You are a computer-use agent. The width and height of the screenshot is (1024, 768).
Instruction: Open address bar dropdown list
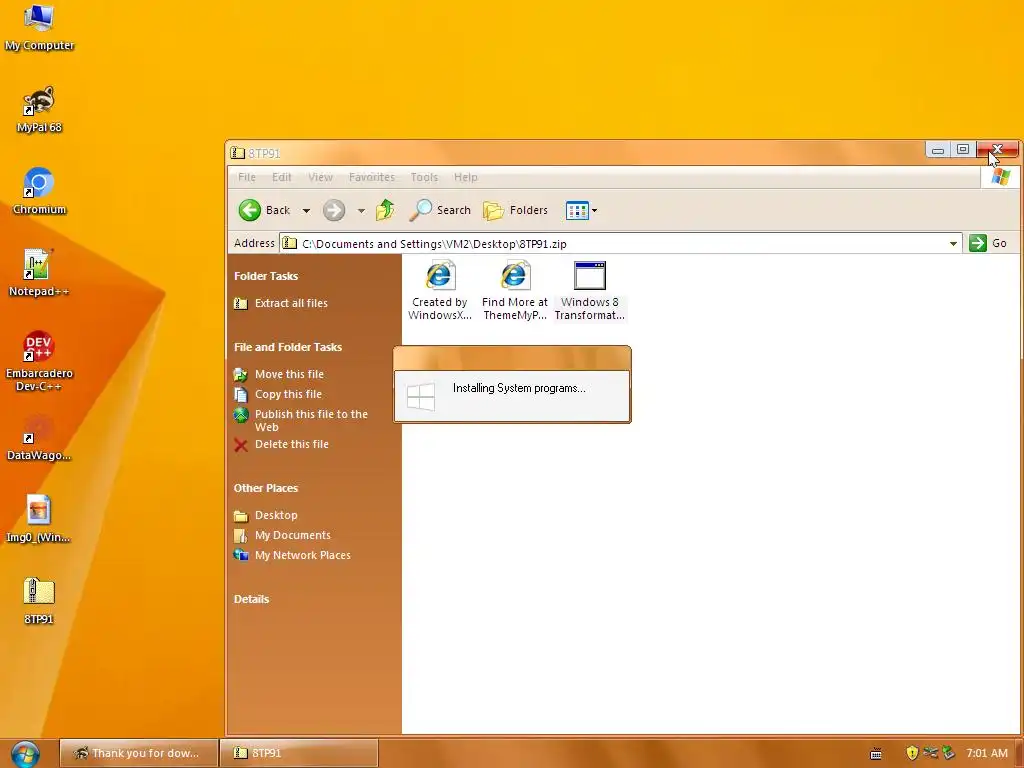click(953, 244)
